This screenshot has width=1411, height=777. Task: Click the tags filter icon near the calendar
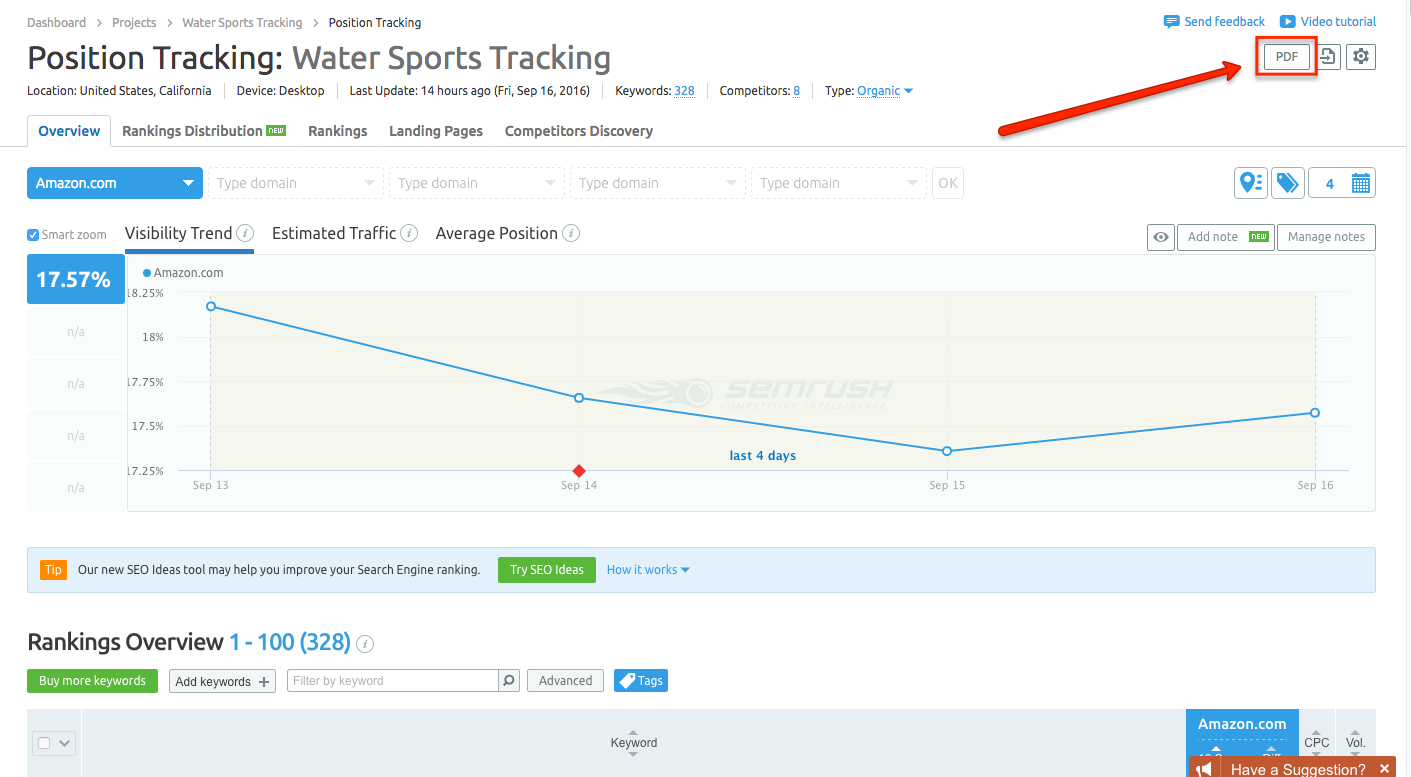pos(1288,183)
